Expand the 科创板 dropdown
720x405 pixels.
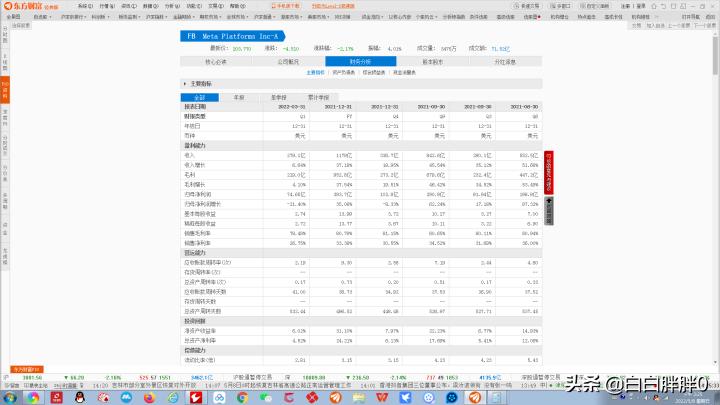coord(100,17)
